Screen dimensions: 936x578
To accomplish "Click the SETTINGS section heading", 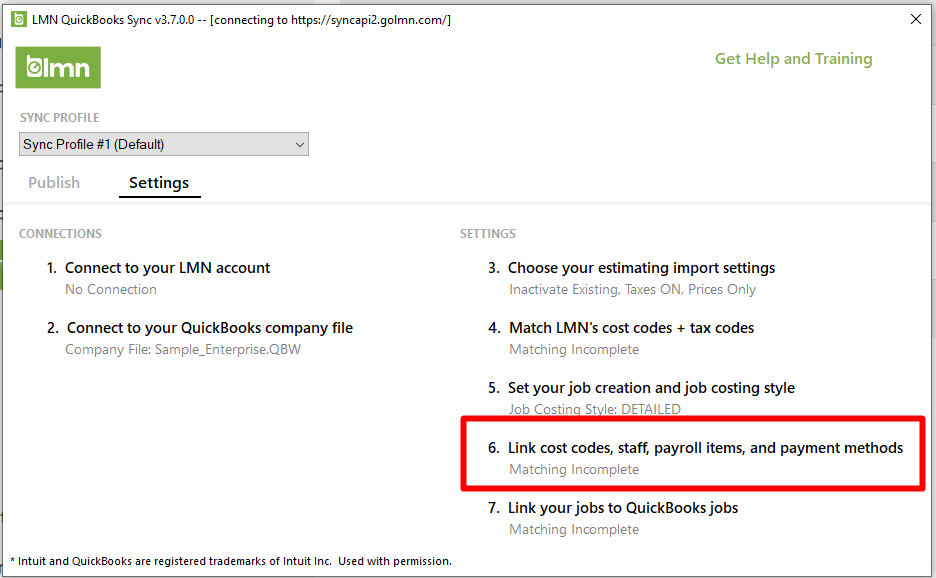I will click(487, 233).
